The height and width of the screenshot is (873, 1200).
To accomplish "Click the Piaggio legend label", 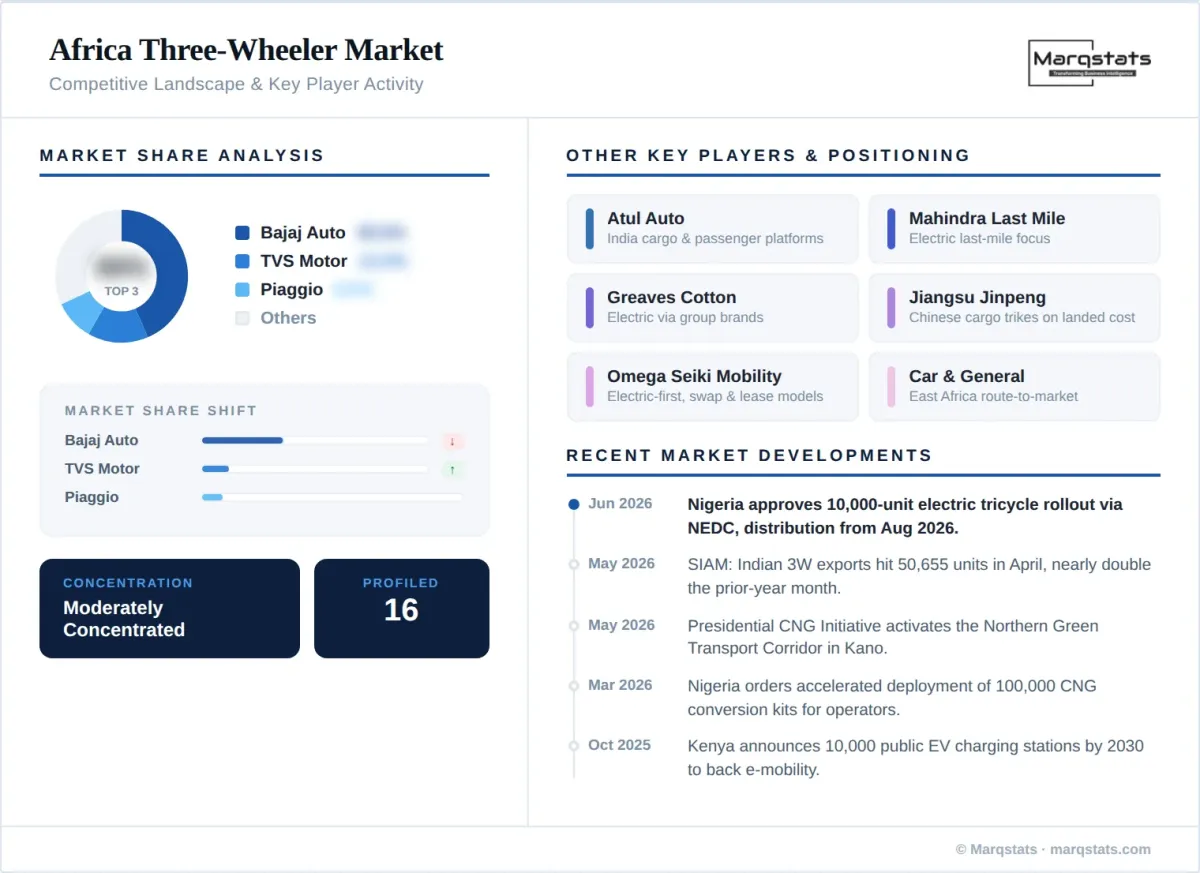I will 292,290.
